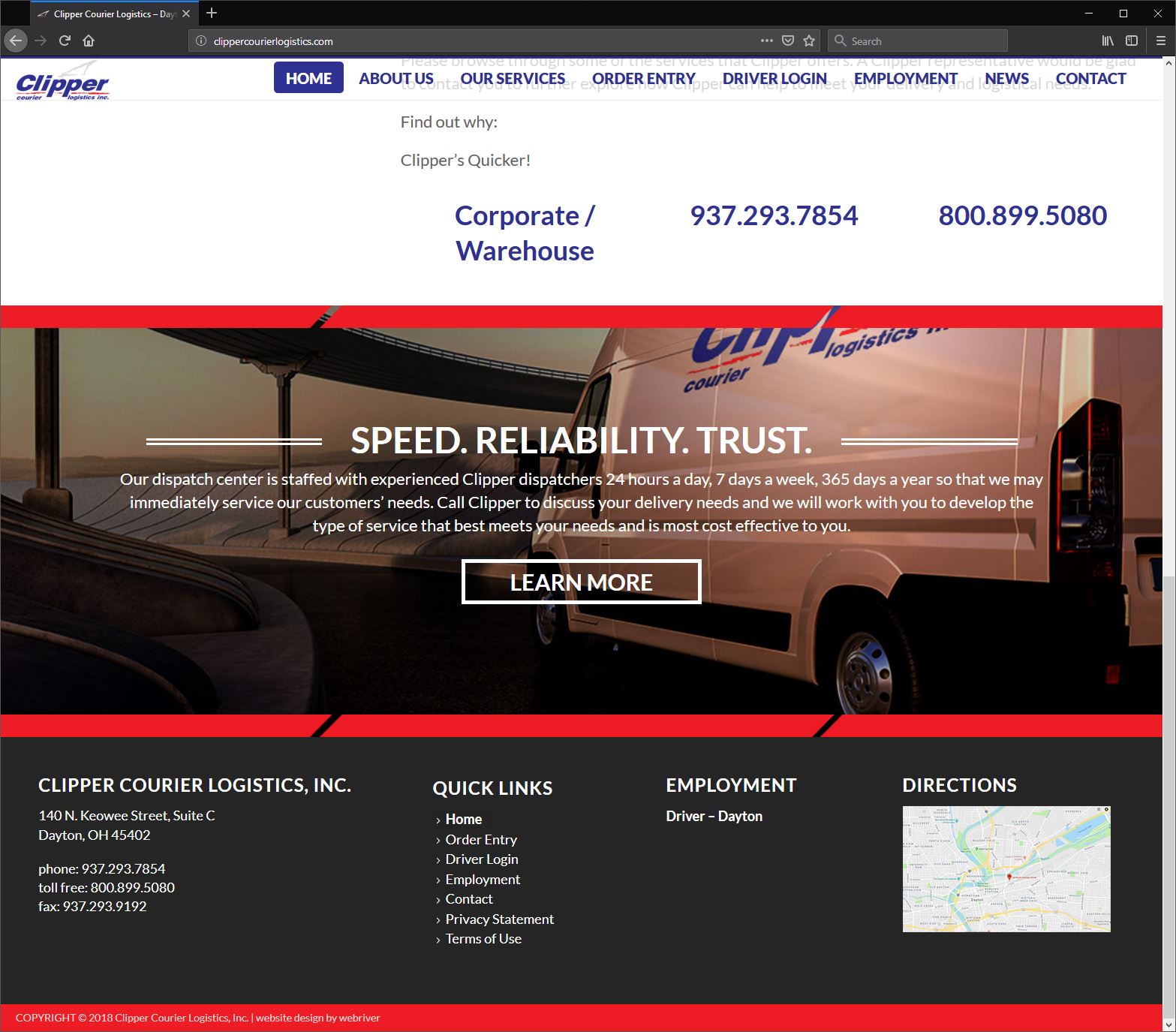Open the Contact quick link in footer
This screenshot has width=1176, height=1032.
(x=469, y=898)
